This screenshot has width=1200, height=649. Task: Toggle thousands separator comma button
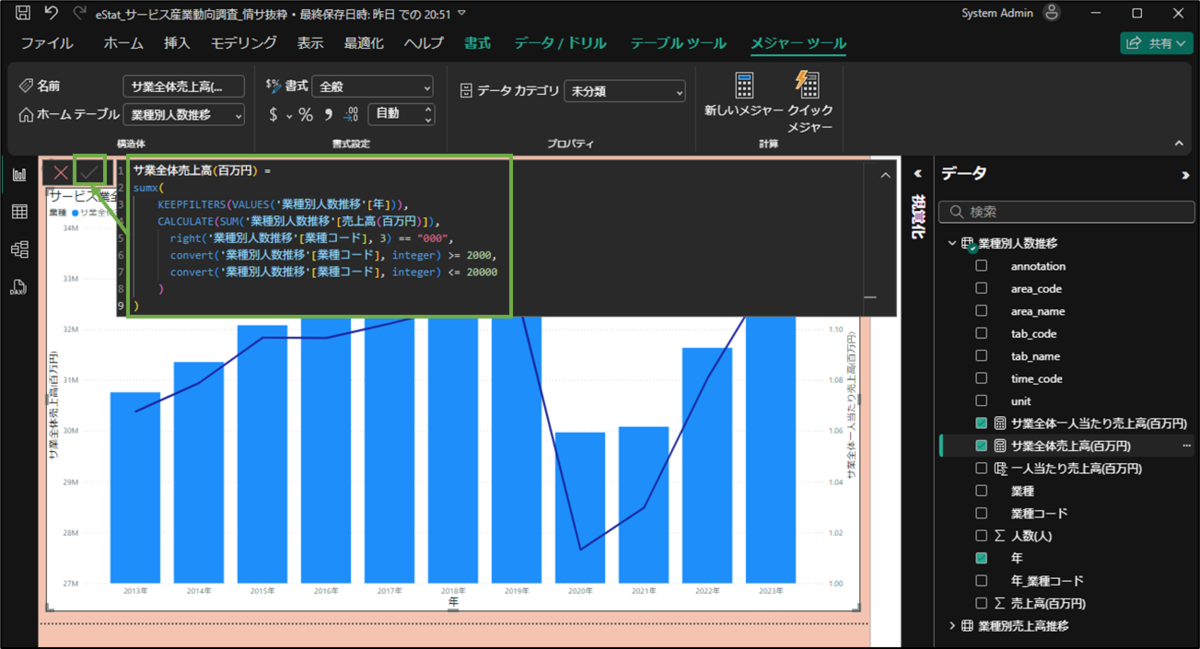(328, 114)
